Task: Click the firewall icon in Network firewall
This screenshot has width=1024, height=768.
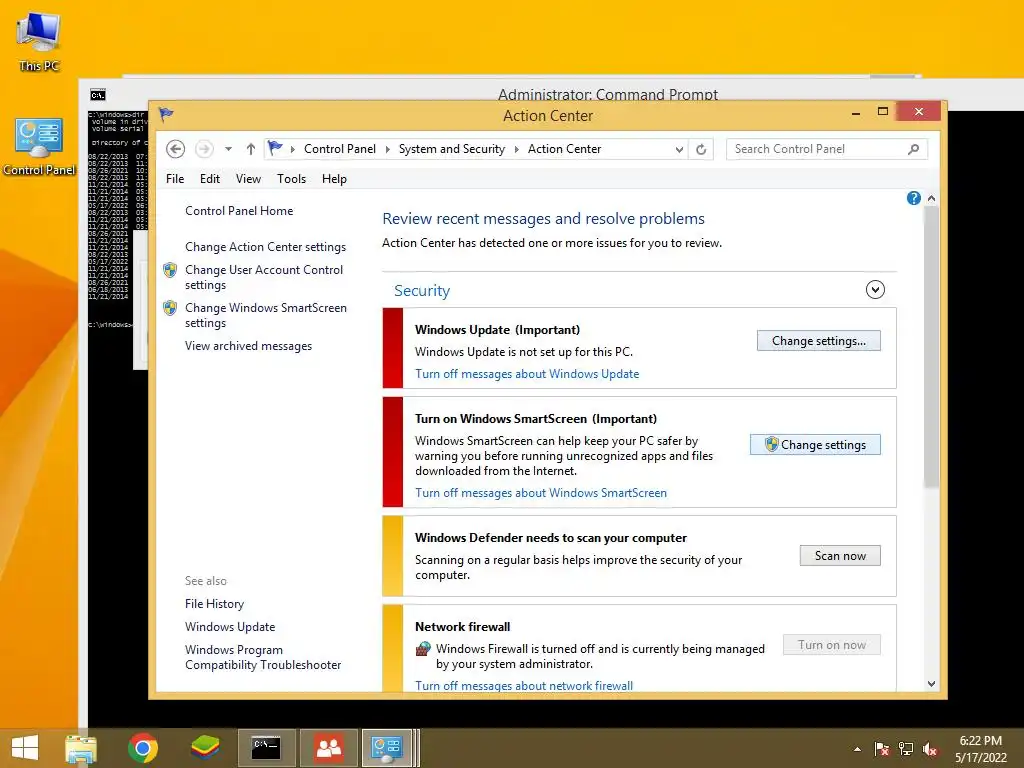Action: tap(423, 648)
